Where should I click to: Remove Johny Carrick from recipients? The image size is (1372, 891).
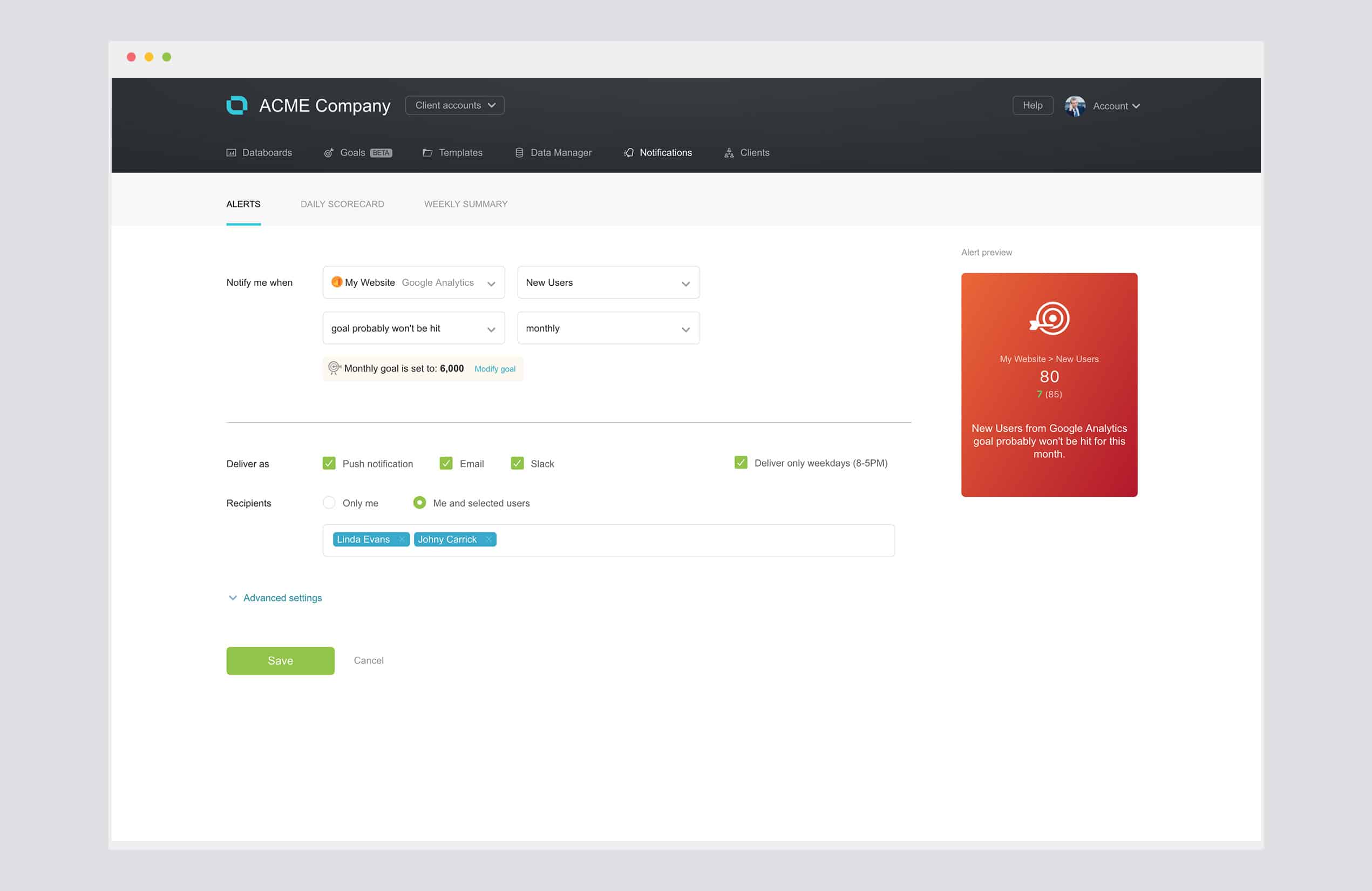point(488,539)
